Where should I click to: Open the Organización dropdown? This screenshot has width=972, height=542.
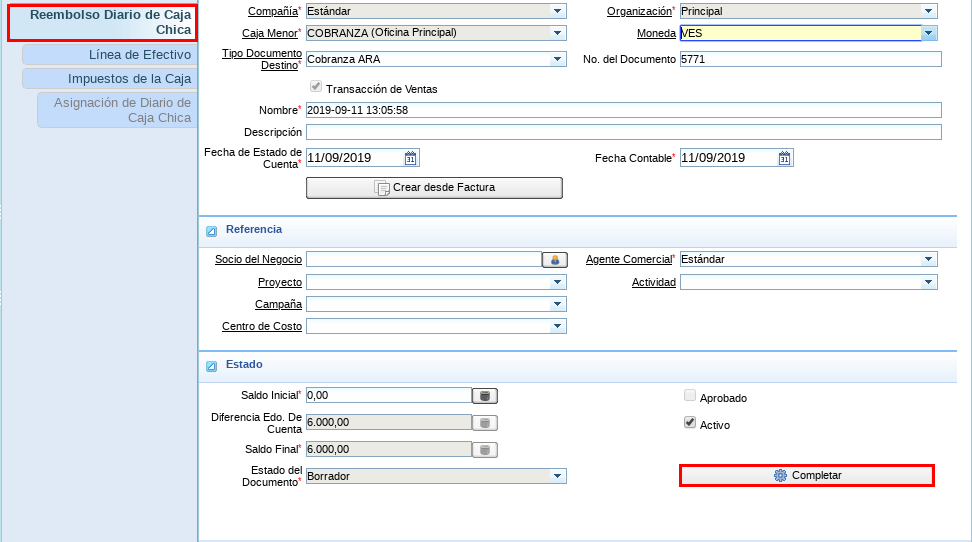(x=928, y=11)
